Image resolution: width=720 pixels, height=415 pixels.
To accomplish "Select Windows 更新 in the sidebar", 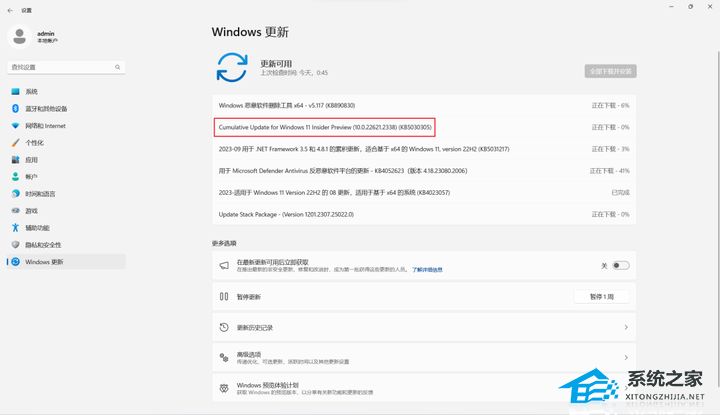I will coord(66,262).
